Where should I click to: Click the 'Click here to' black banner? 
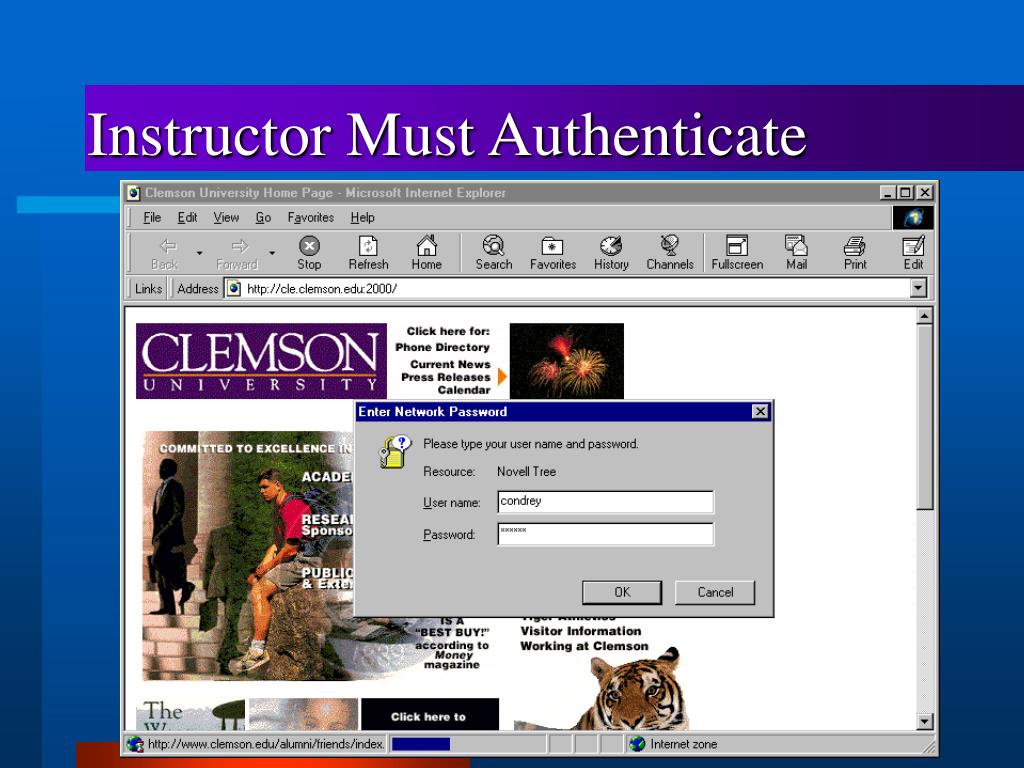430,714
